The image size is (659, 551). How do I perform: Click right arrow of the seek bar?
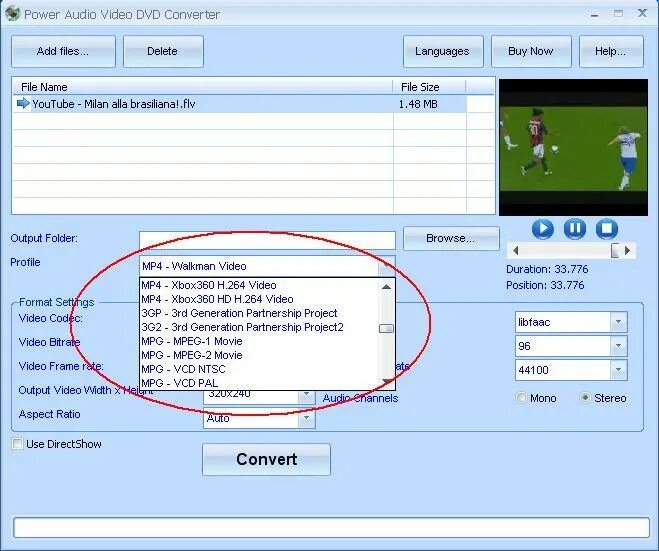[x=627, y=251]
